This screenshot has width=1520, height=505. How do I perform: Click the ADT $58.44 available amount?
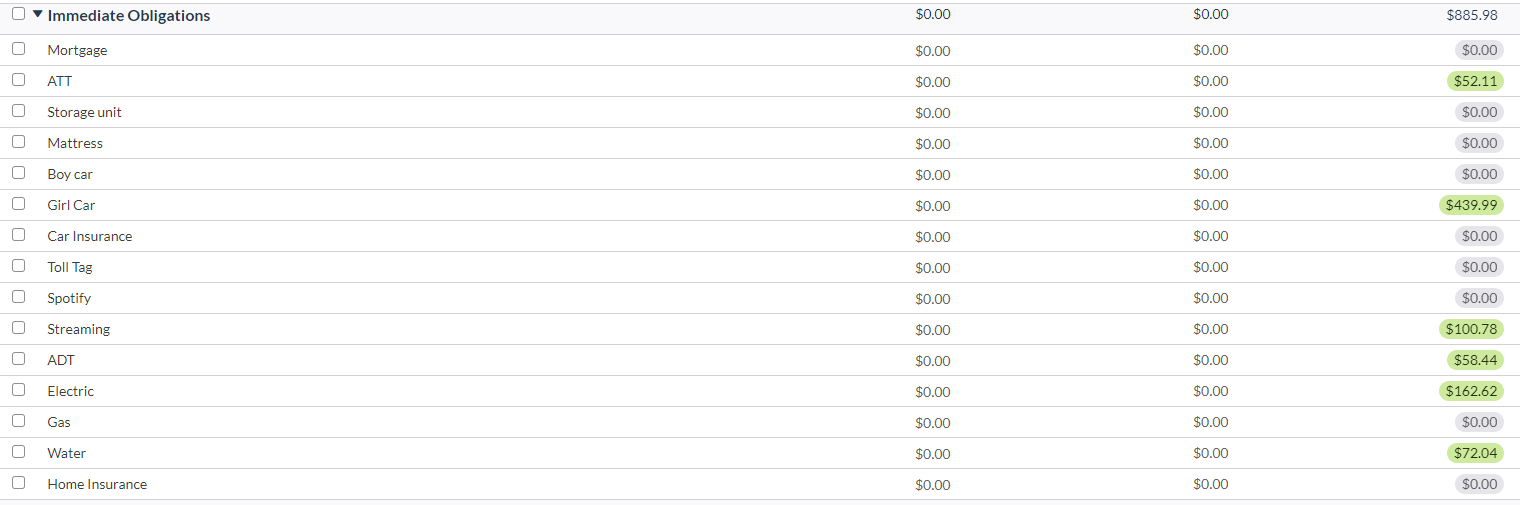[x=1475, y=360]
